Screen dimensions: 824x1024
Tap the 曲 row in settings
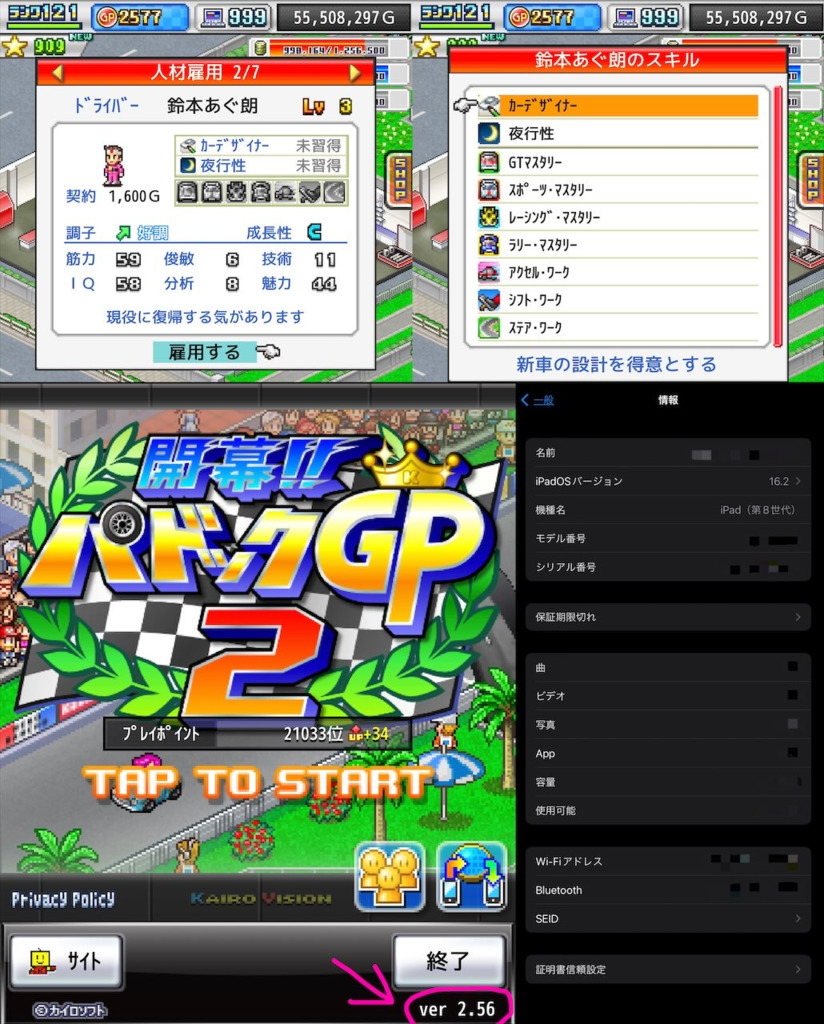point(668,667)
